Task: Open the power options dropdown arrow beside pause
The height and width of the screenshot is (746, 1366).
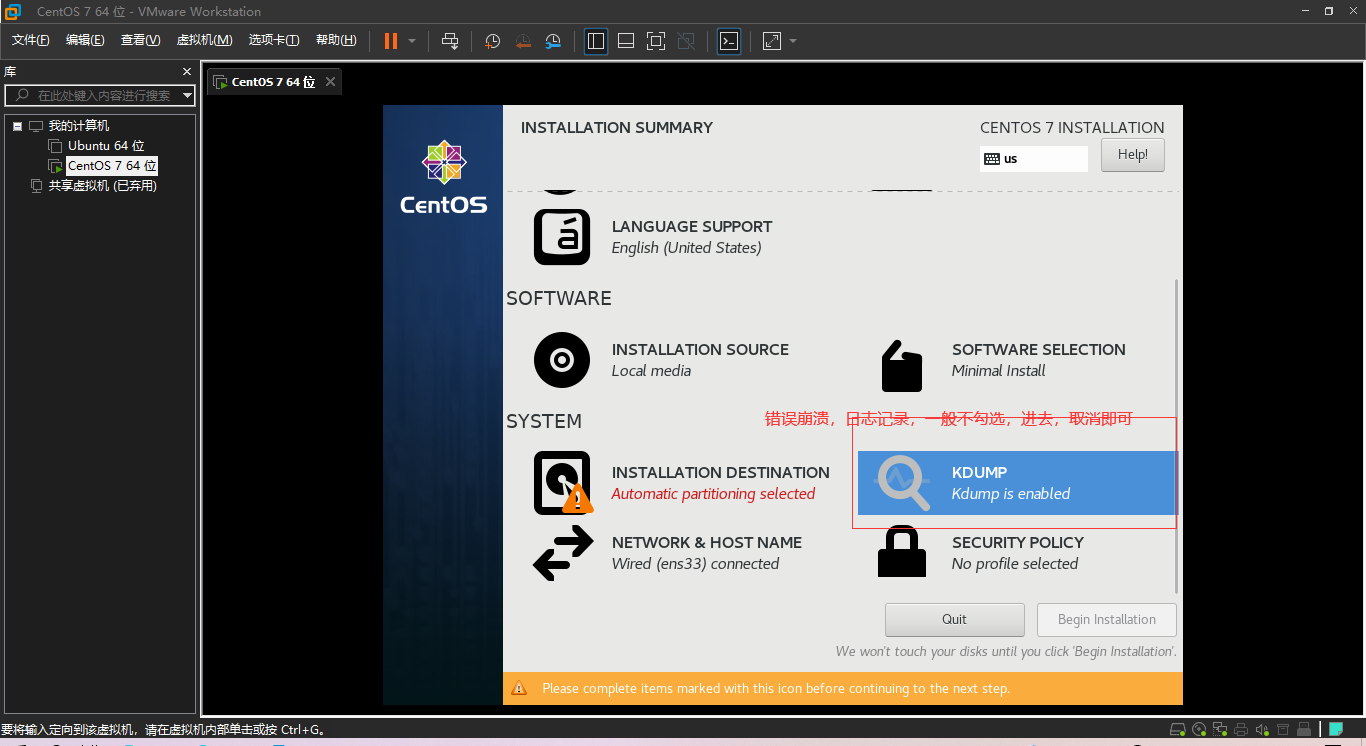Action: coord(412,41)
